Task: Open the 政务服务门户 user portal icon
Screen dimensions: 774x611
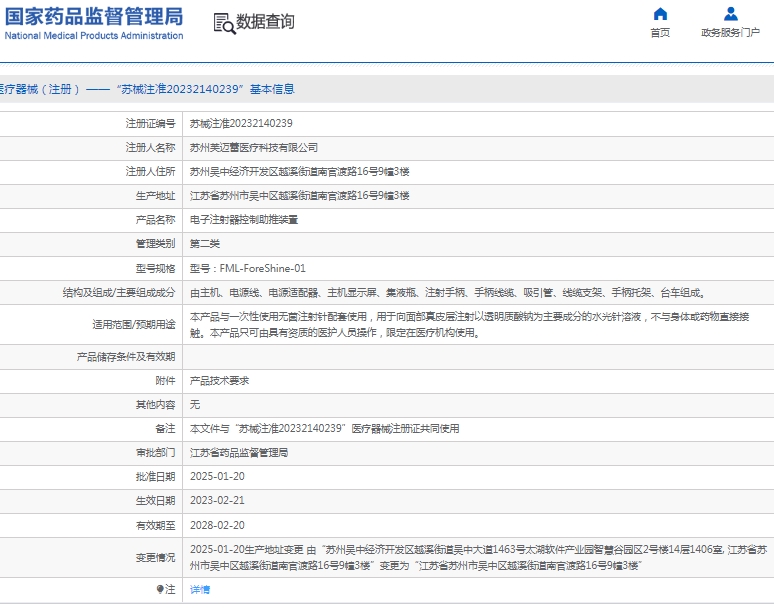Action: (731, 14)
